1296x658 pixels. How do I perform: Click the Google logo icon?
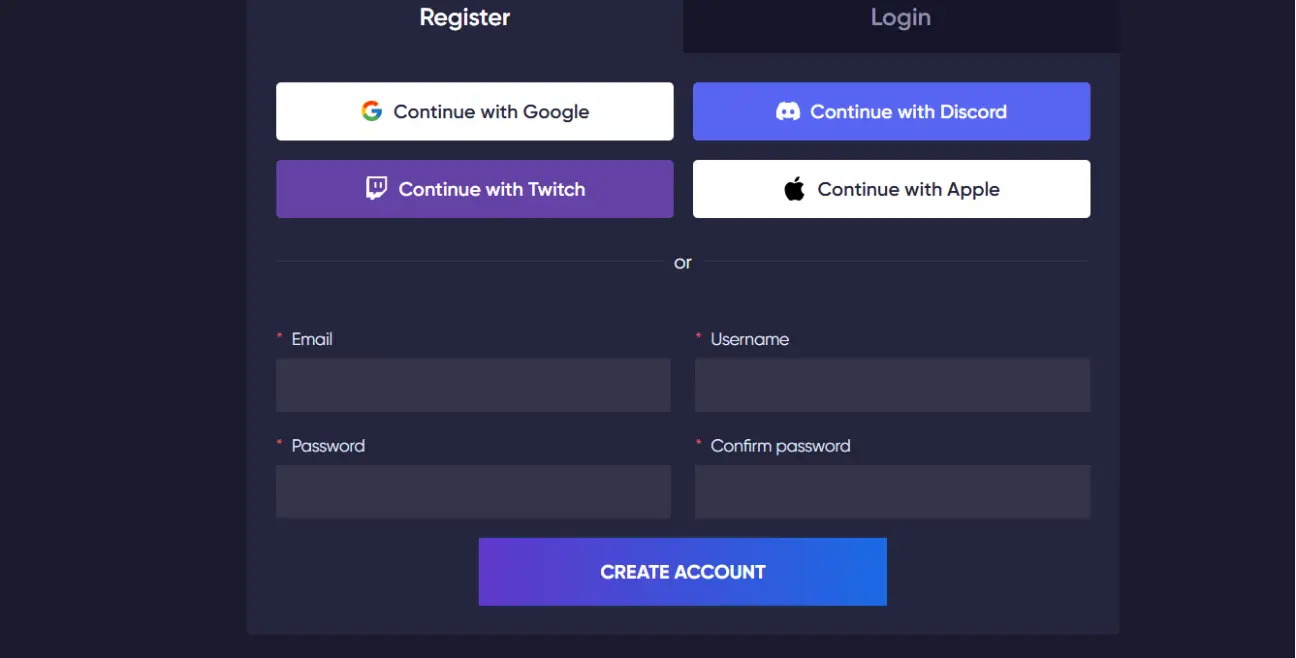372,111
